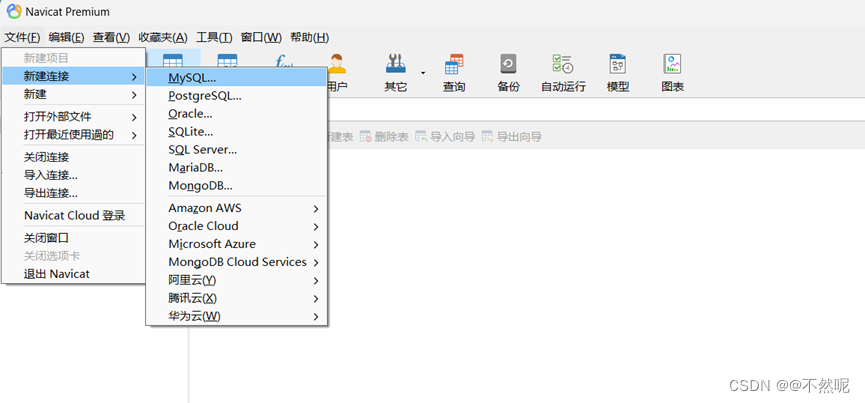865x403 pixels.
Task: Click the Delete Table (删除表) icon
Action: (366, 136)
